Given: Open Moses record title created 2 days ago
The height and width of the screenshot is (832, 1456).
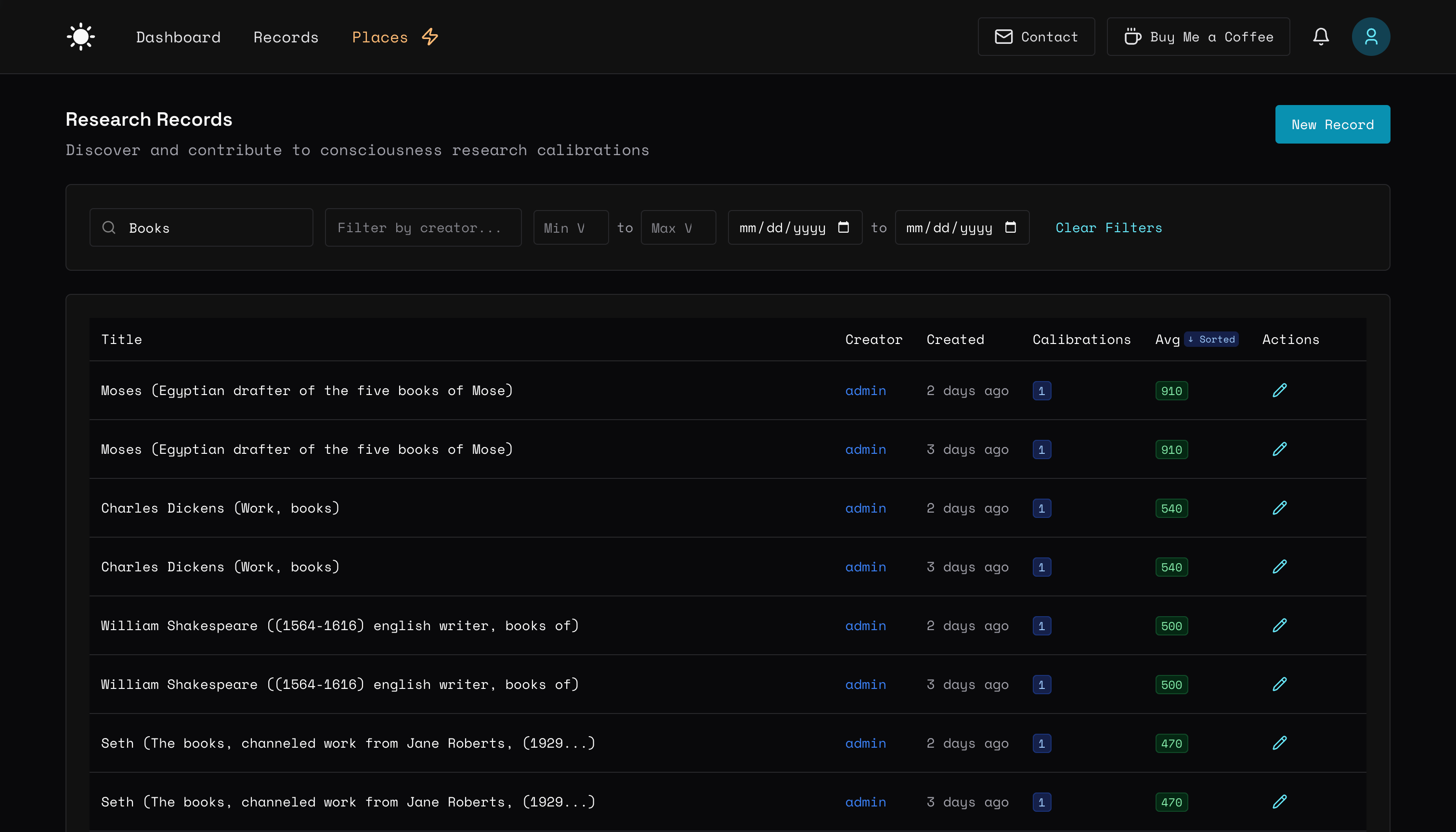Looking at the screenshot, I should click(x=307, y=390).
